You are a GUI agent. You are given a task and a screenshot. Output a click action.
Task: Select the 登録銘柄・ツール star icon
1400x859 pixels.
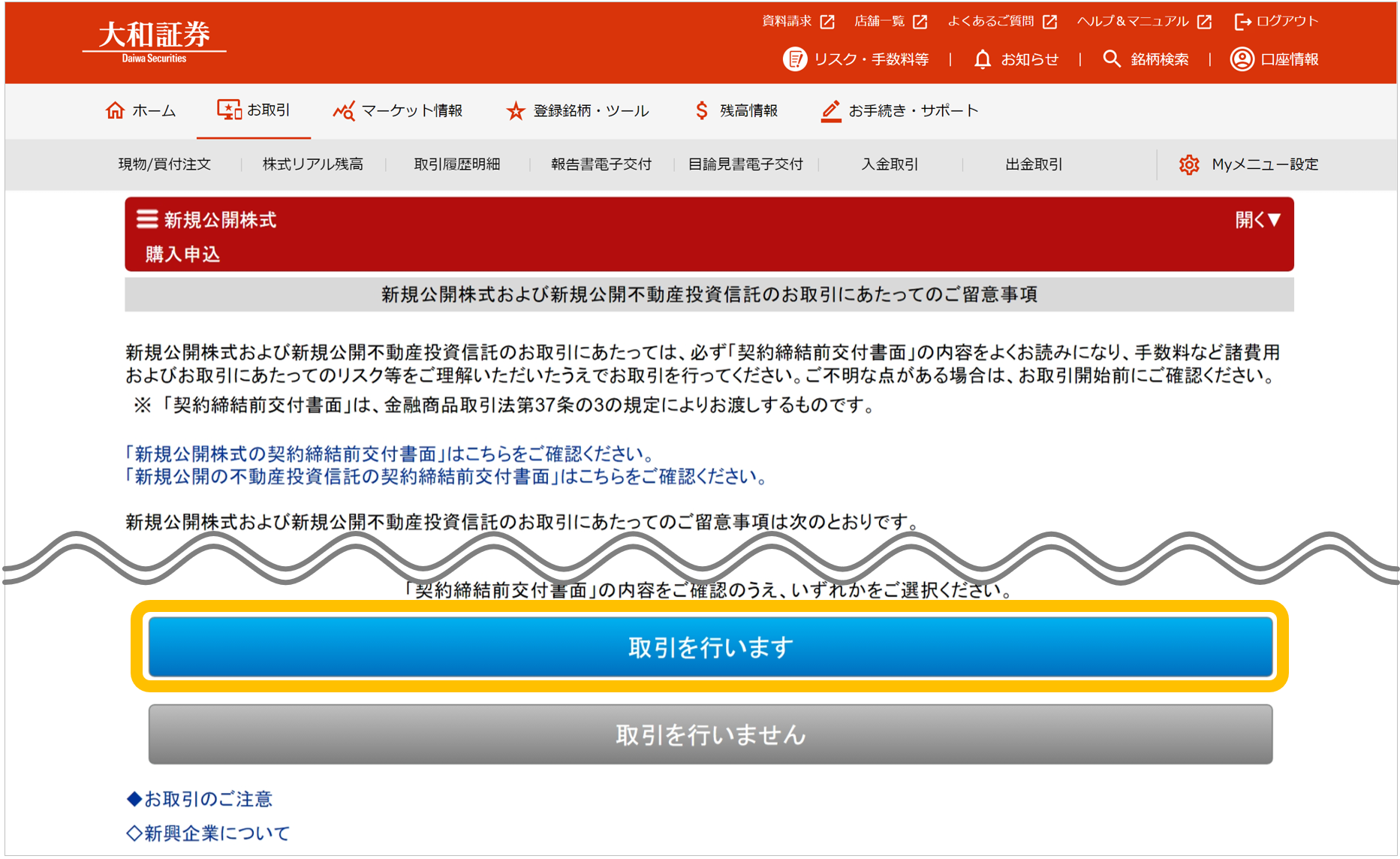[x=516, y=110]
